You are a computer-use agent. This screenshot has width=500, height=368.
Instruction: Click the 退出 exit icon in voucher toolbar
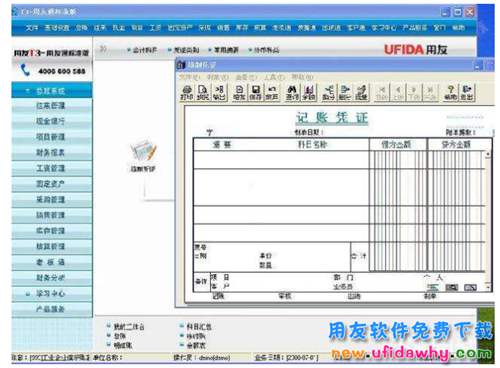click(x=467, y=92)
